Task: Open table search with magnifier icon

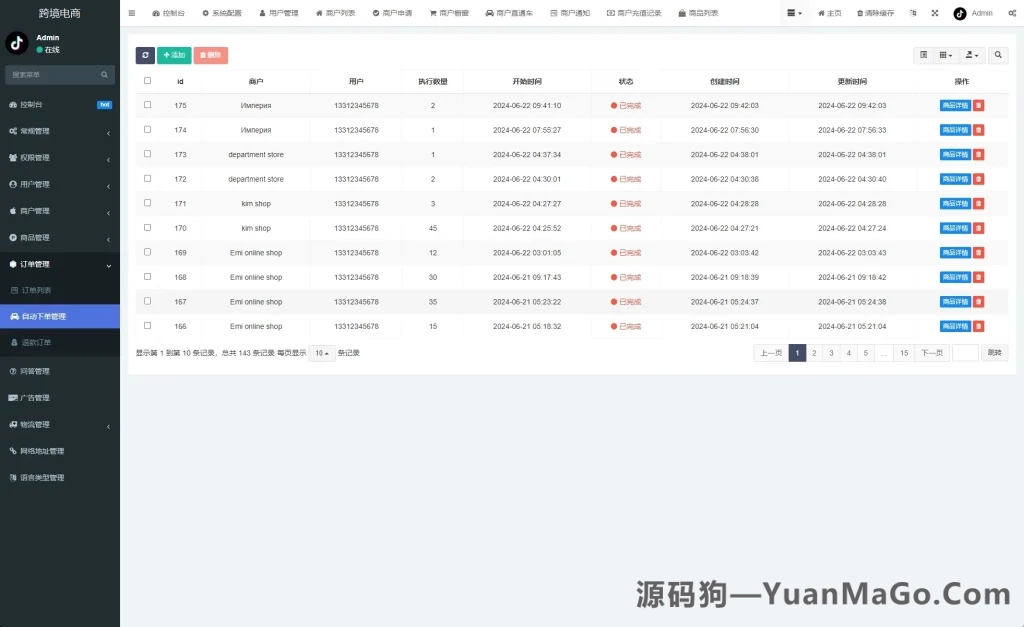Action: pos(999,55)
